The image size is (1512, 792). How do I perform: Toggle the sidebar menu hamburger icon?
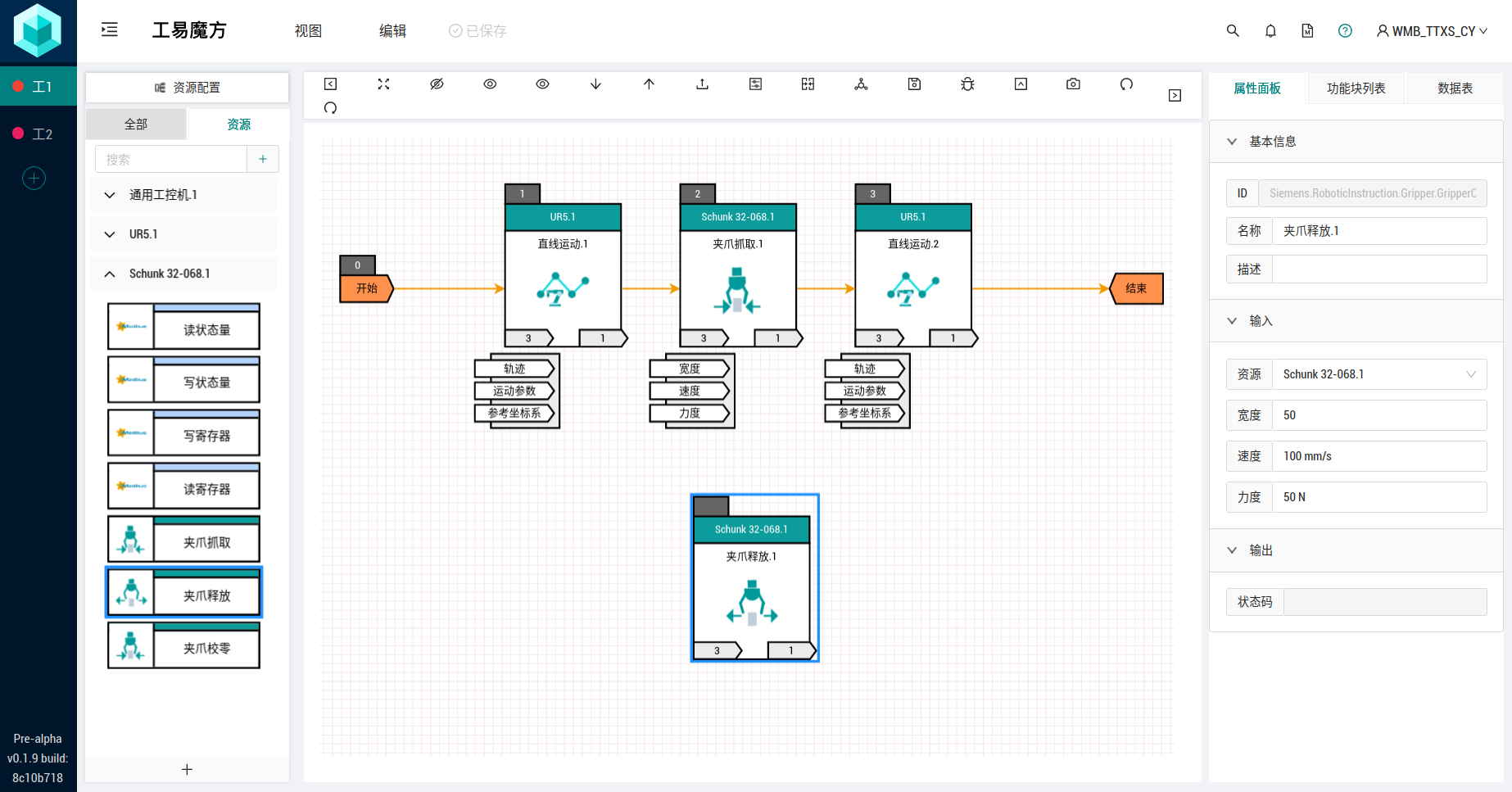coord(110,30)
